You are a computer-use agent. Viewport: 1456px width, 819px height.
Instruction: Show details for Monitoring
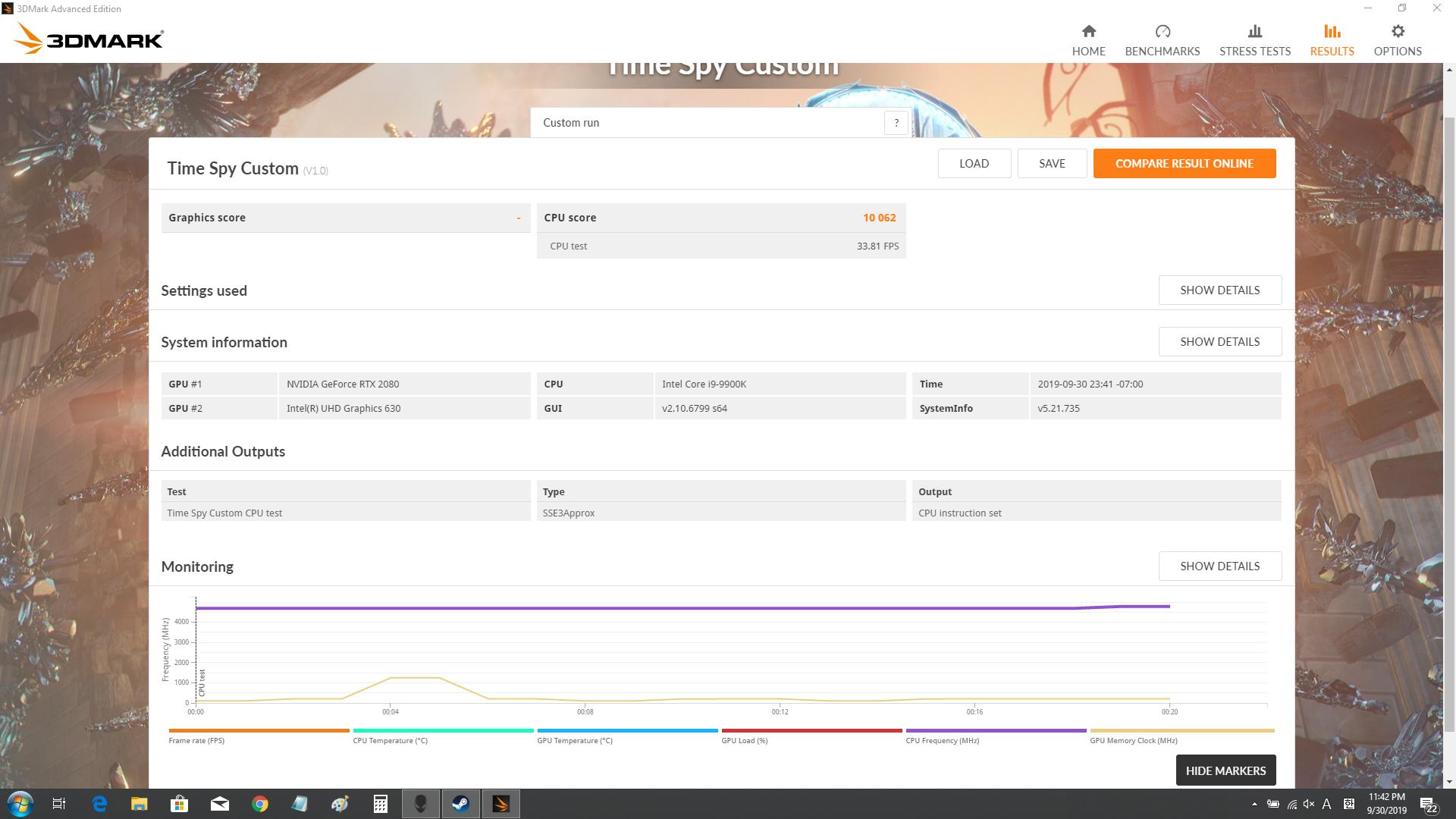1219,566
